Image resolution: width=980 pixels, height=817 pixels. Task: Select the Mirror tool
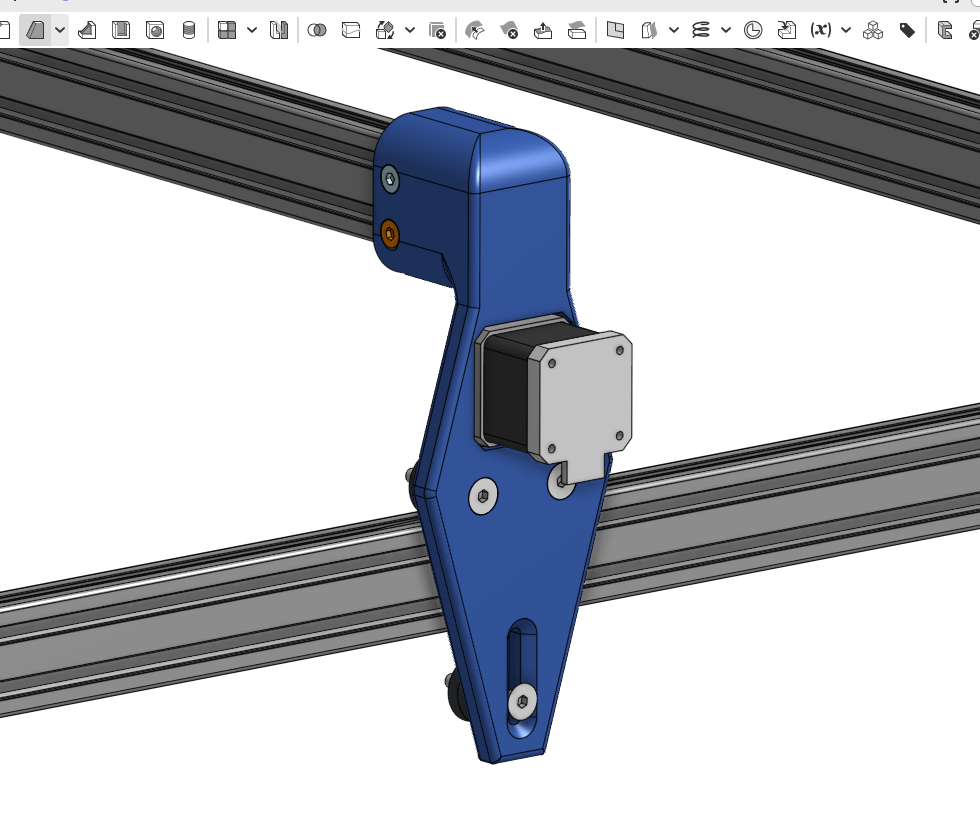point(279,30)
